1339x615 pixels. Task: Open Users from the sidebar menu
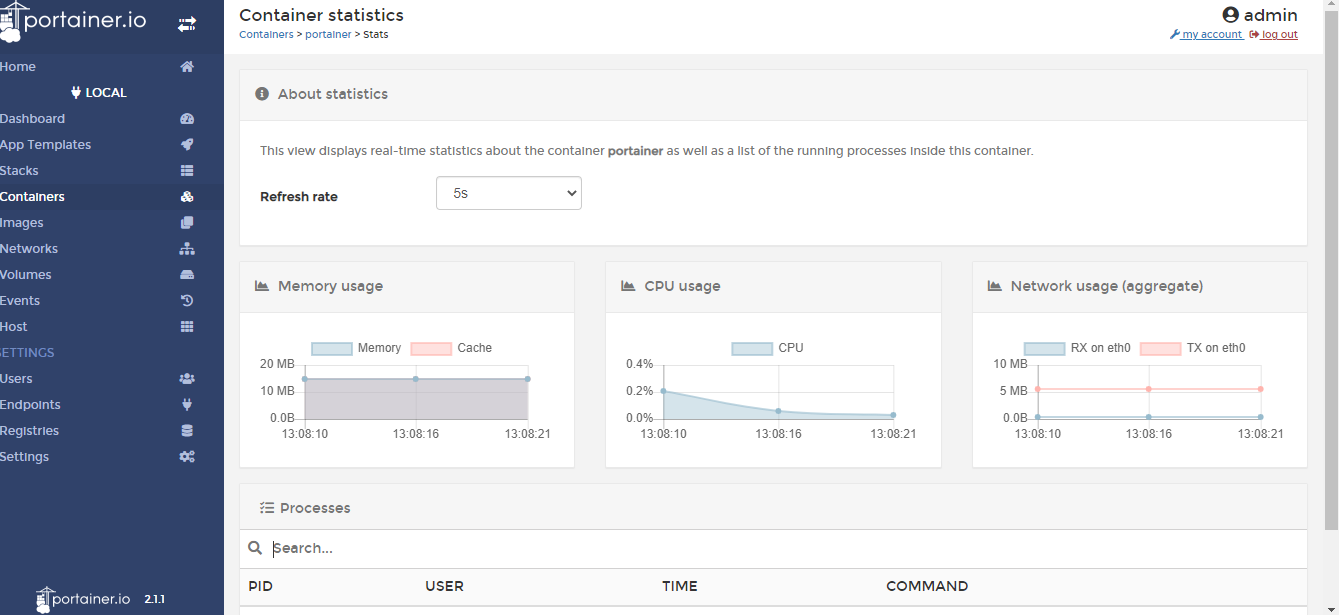coord(18,378)
